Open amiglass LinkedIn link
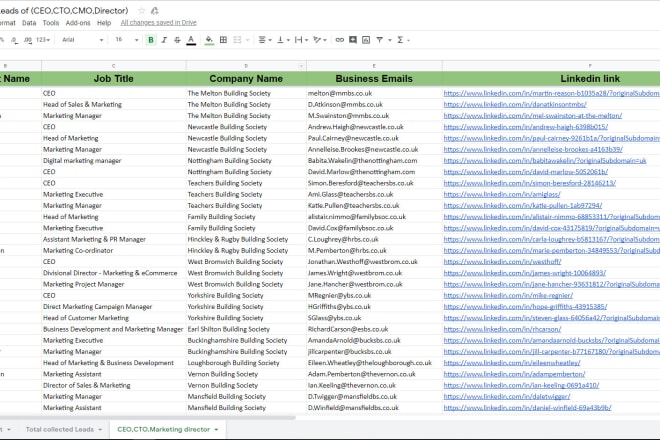The image size is (660, 440). pyautogui.click(x=502, y=195)
